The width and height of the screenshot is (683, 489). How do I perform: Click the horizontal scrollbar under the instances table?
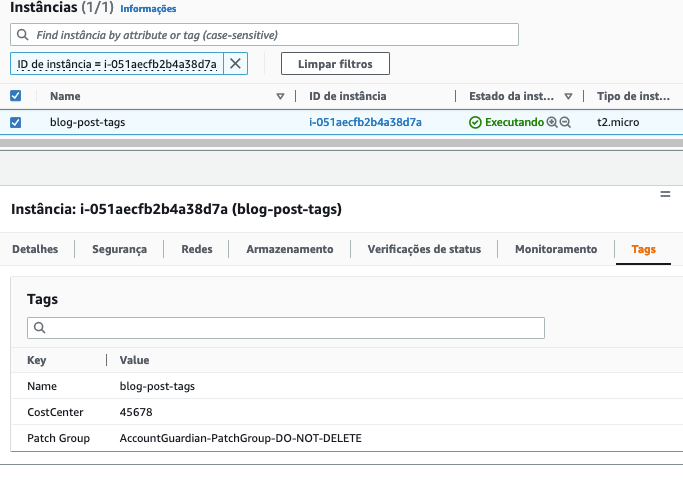pos(342,143)
